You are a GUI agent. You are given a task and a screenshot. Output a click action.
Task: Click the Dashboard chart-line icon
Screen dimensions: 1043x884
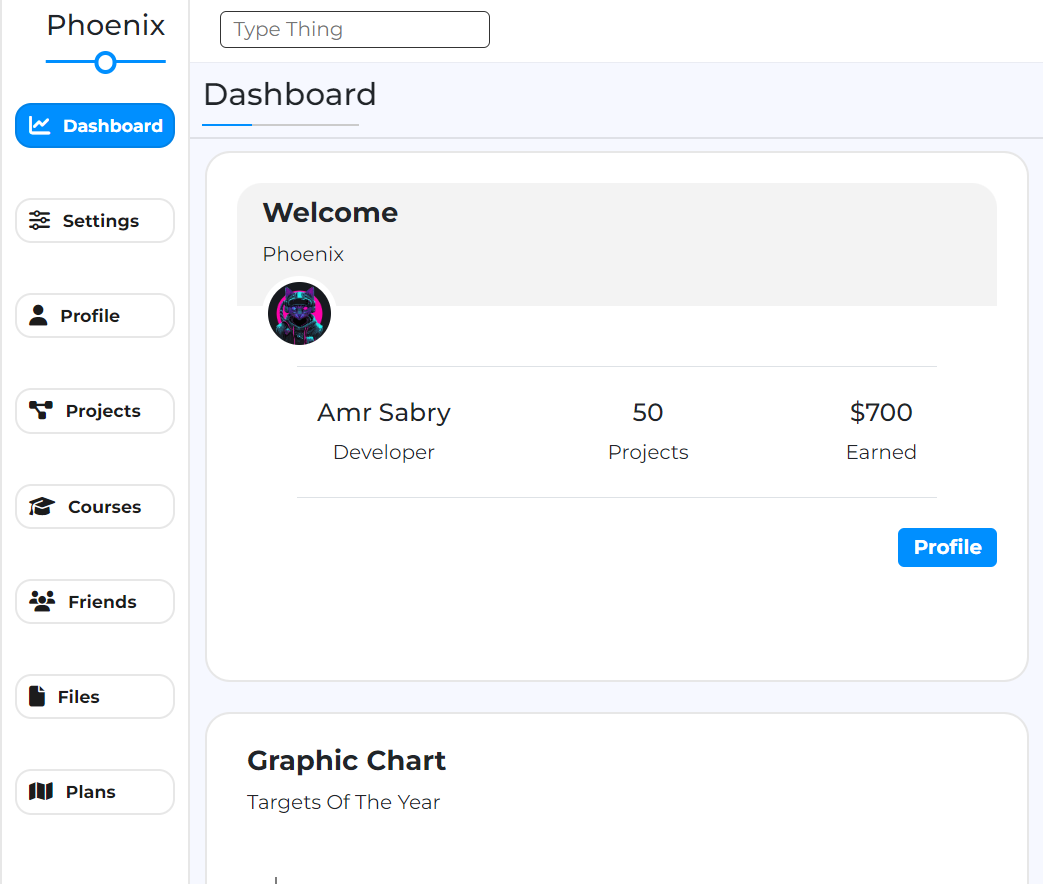[x=39, y=125]
